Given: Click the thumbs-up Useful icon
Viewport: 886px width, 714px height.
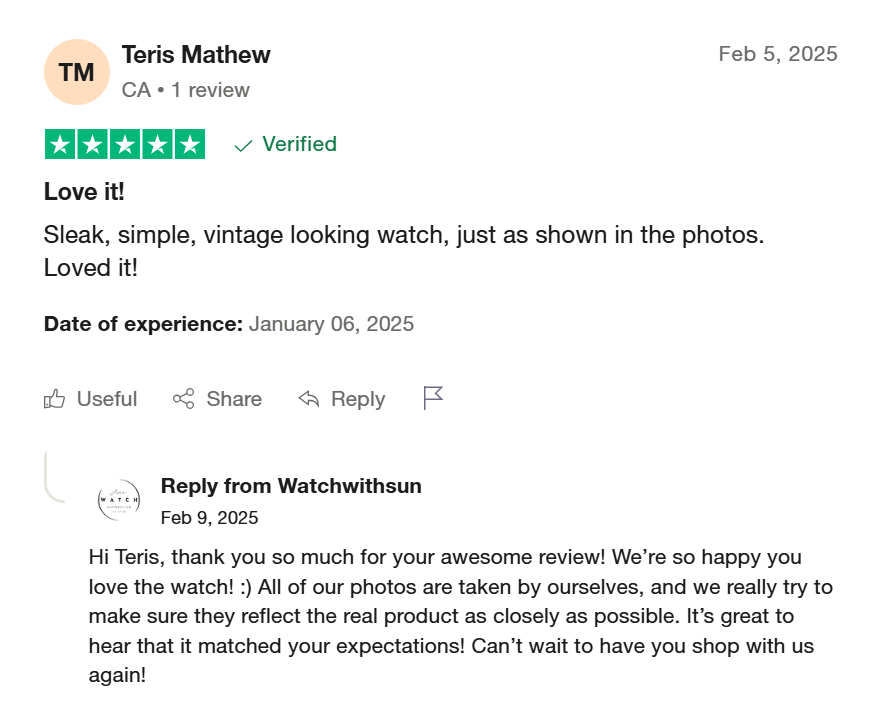Looking at the screenshot, I should click(x=56, y=398).
